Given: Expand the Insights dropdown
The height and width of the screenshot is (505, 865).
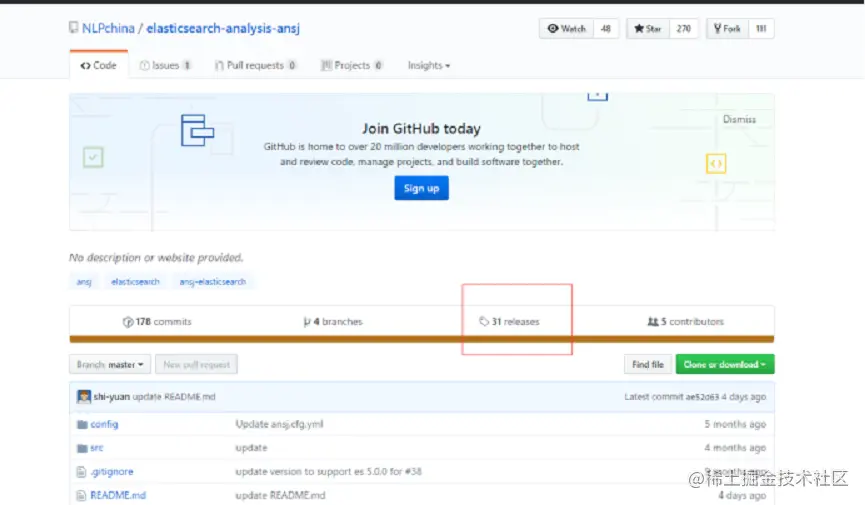Looking at the screenshot, I should pos(429,65).
